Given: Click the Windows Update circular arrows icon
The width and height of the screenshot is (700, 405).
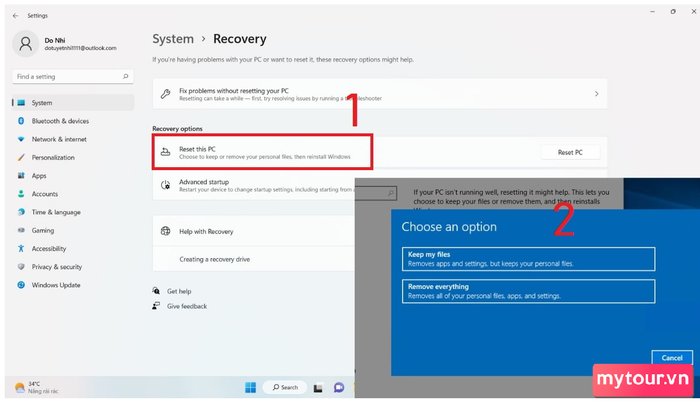Looking at the screenshot, I should pos(21,285).
